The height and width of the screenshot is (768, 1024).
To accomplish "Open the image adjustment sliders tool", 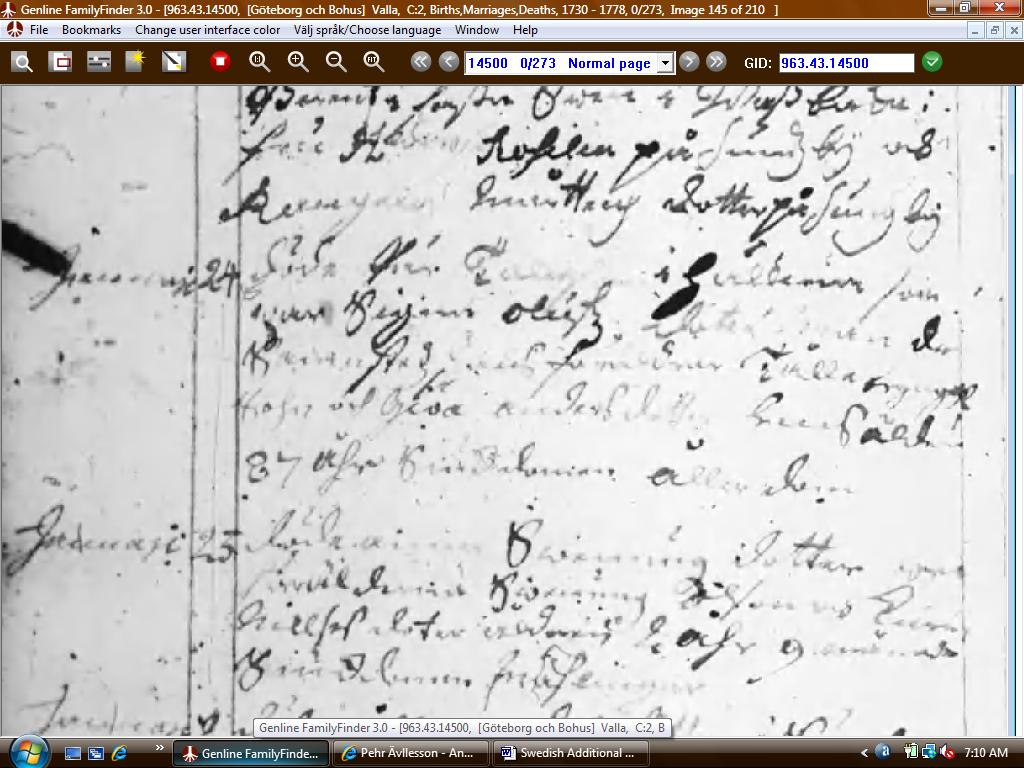I will tap(99, 63).
